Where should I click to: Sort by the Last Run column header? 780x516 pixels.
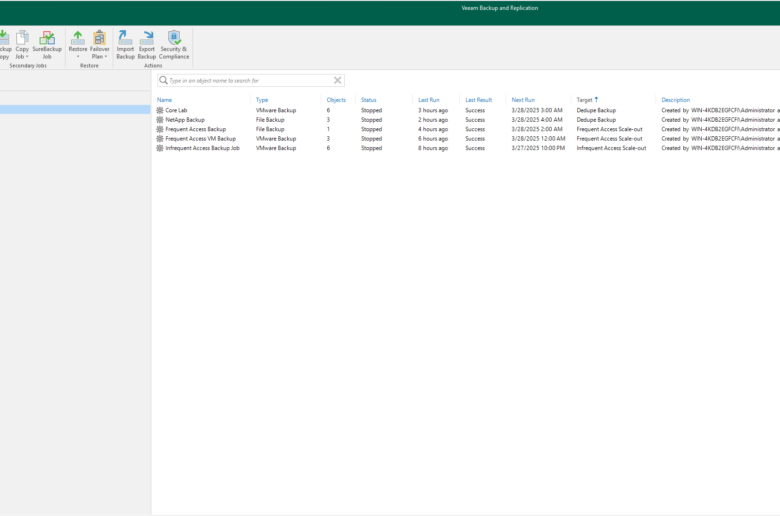[x=429, y=100]
